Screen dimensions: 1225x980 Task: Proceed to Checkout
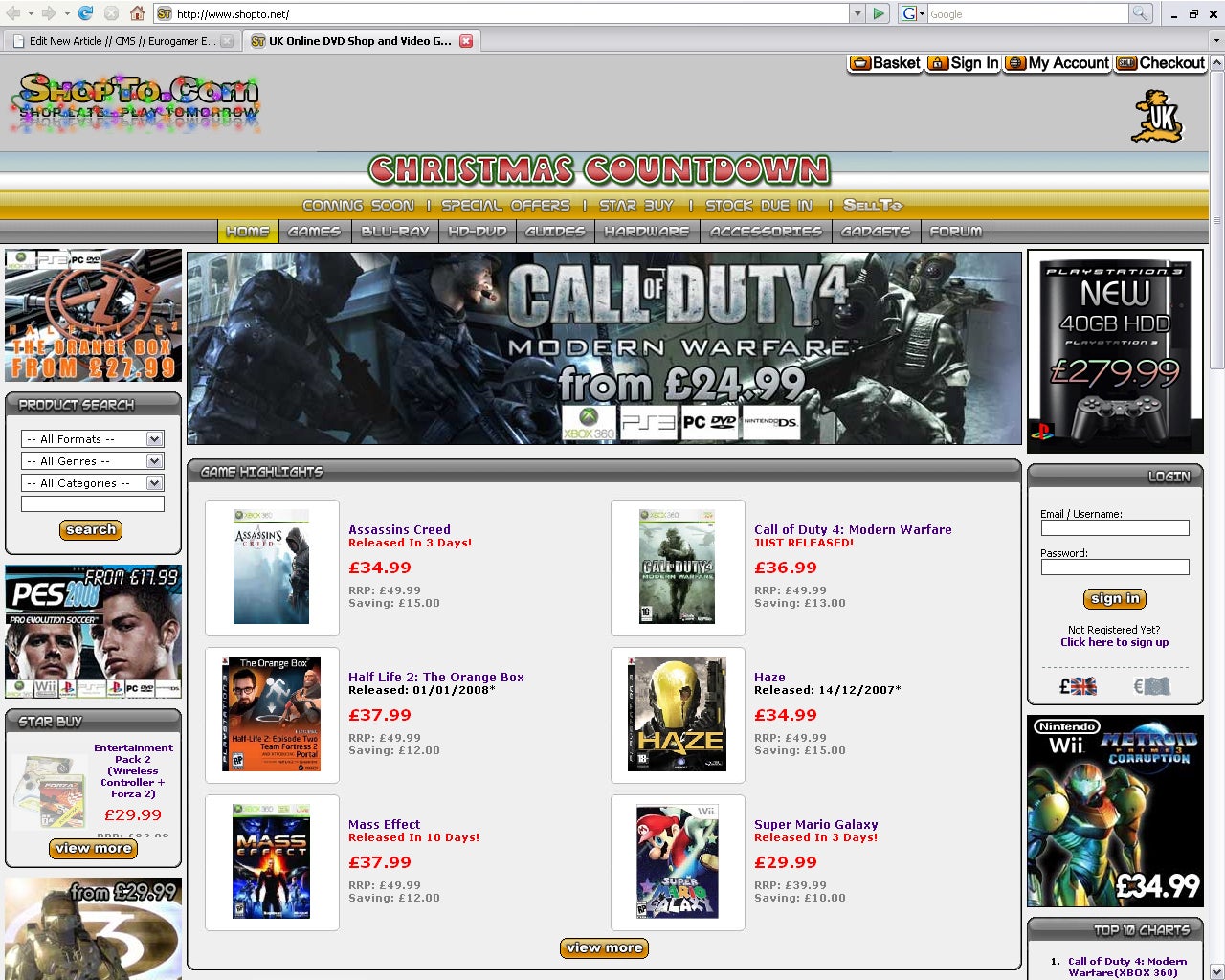point(1161,63)
